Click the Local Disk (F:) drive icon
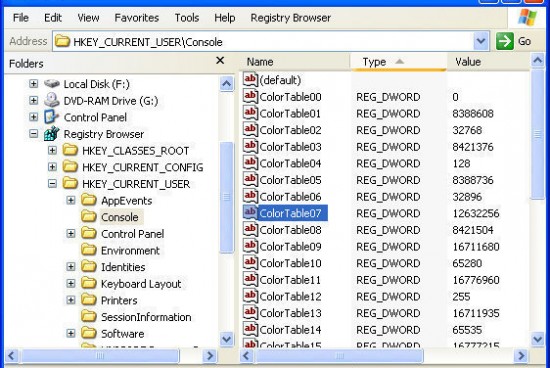550x368 pixels. [x=52, y=83]
